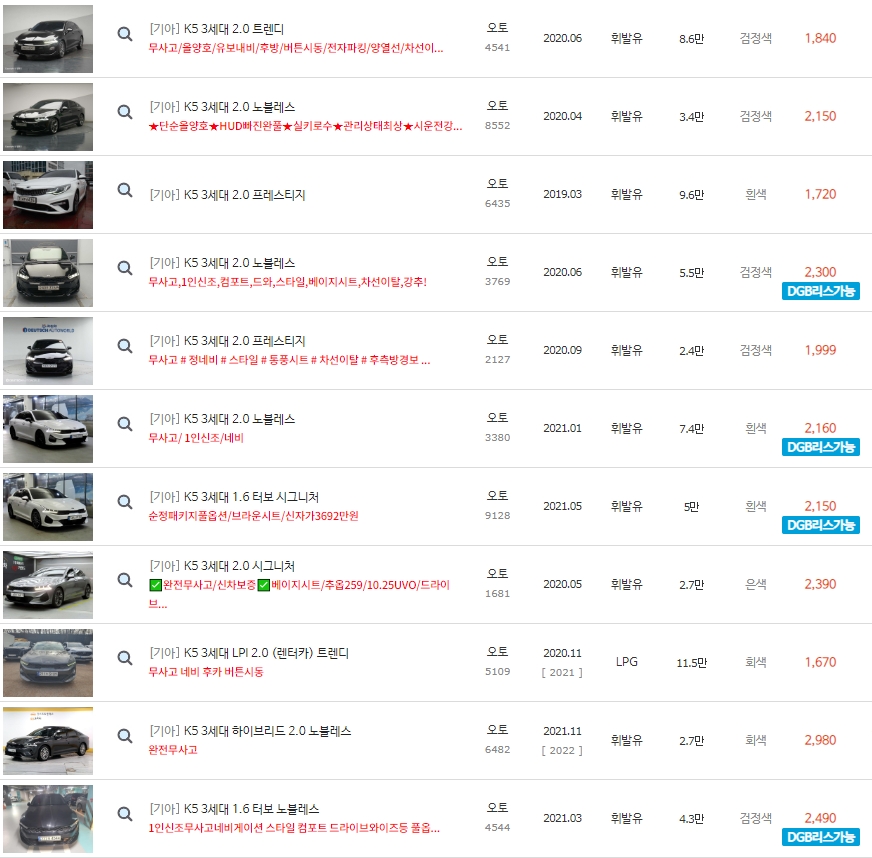This screenshot has width=872, height=858.
Task: Open magnifier icon for LPI 2.0 렌터카 listing
Action: 124,657
